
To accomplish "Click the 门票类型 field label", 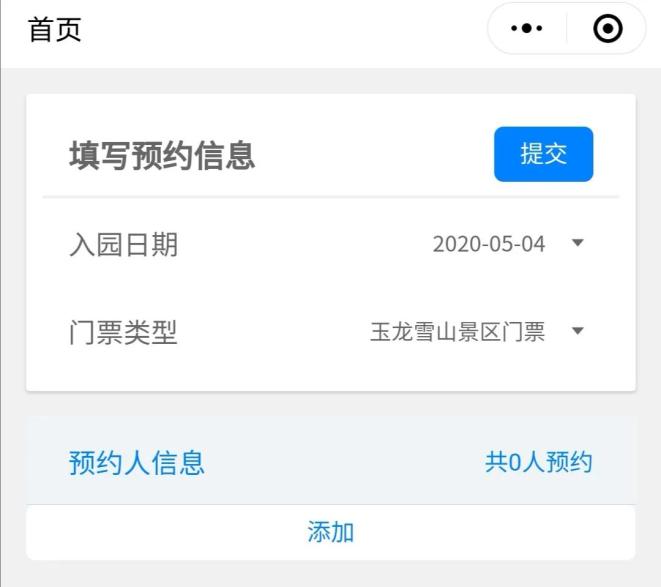I will [123, 332].
